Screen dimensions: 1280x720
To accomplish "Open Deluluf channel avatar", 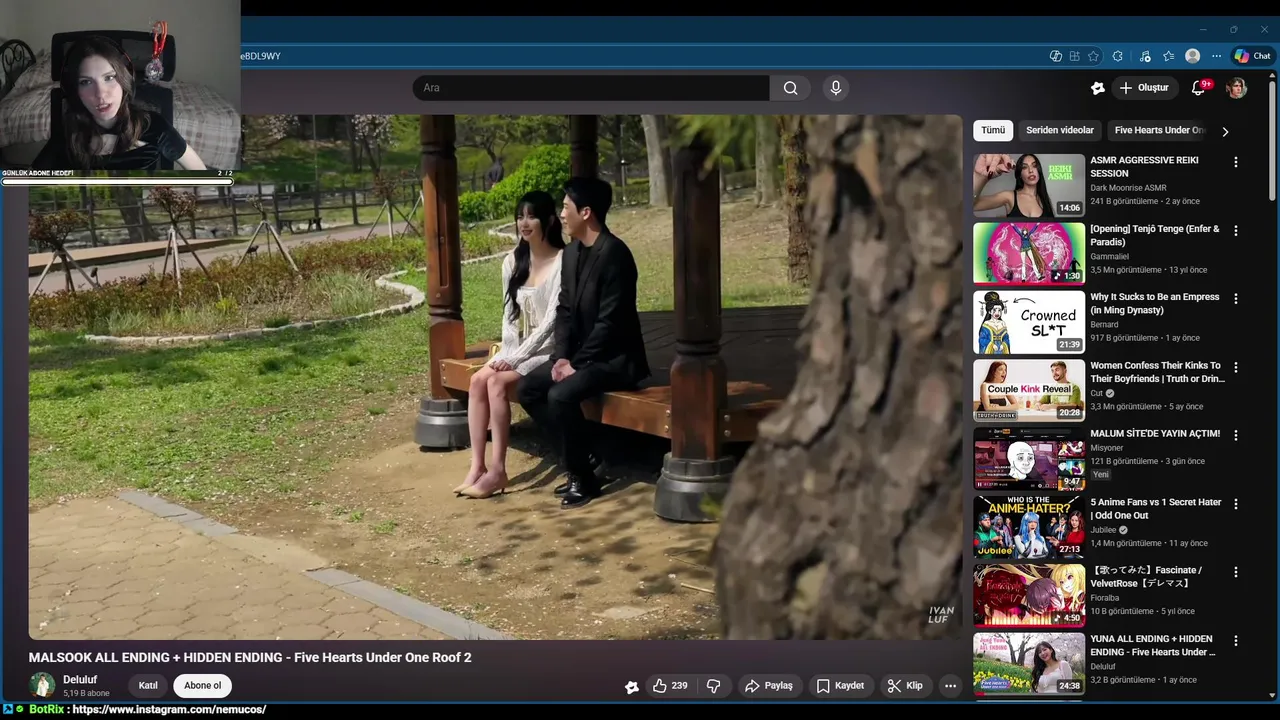I will (x=42, y=685).
